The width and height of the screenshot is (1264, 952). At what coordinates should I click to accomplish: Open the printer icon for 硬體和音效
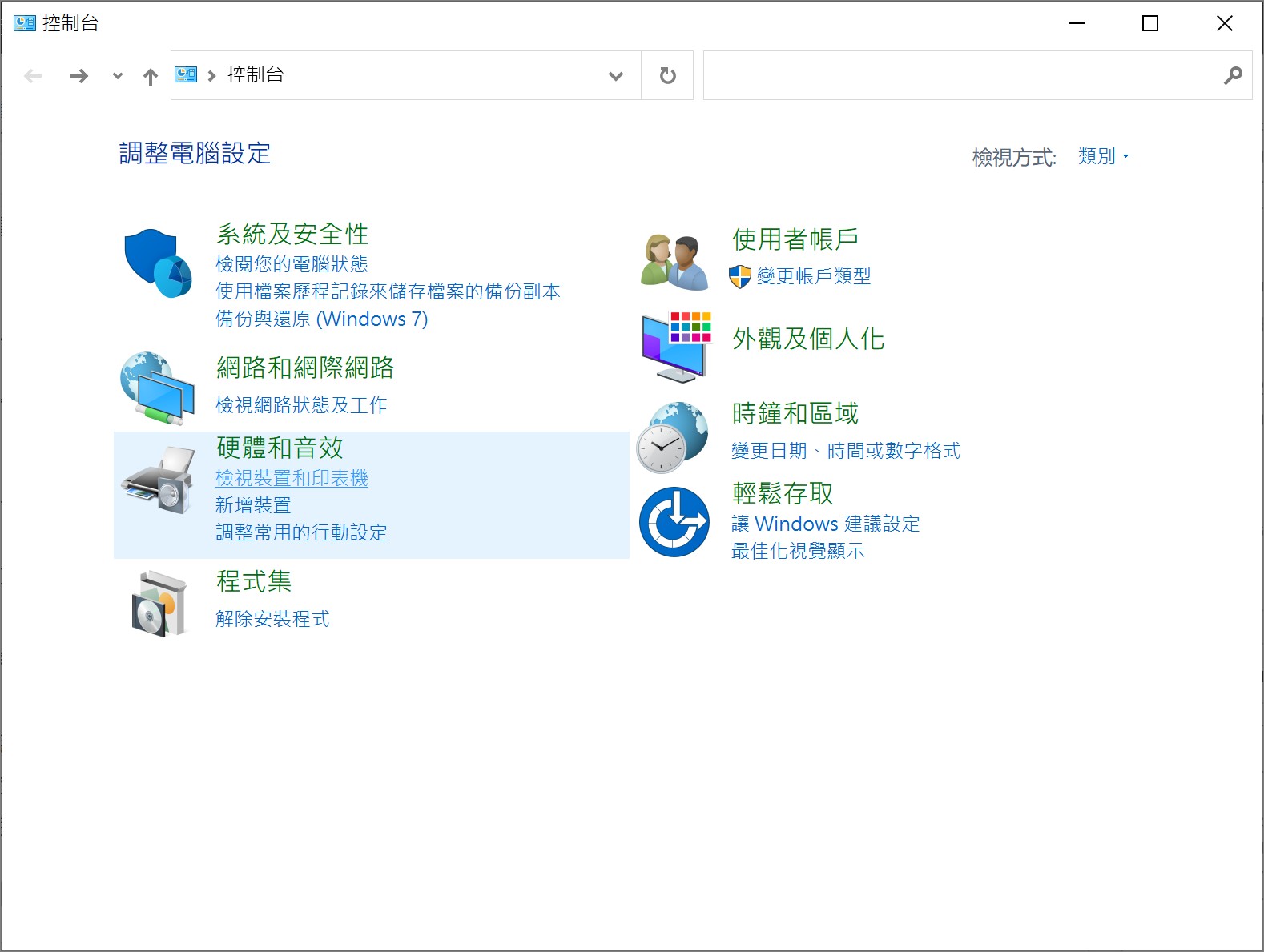[x=158, y=480]
